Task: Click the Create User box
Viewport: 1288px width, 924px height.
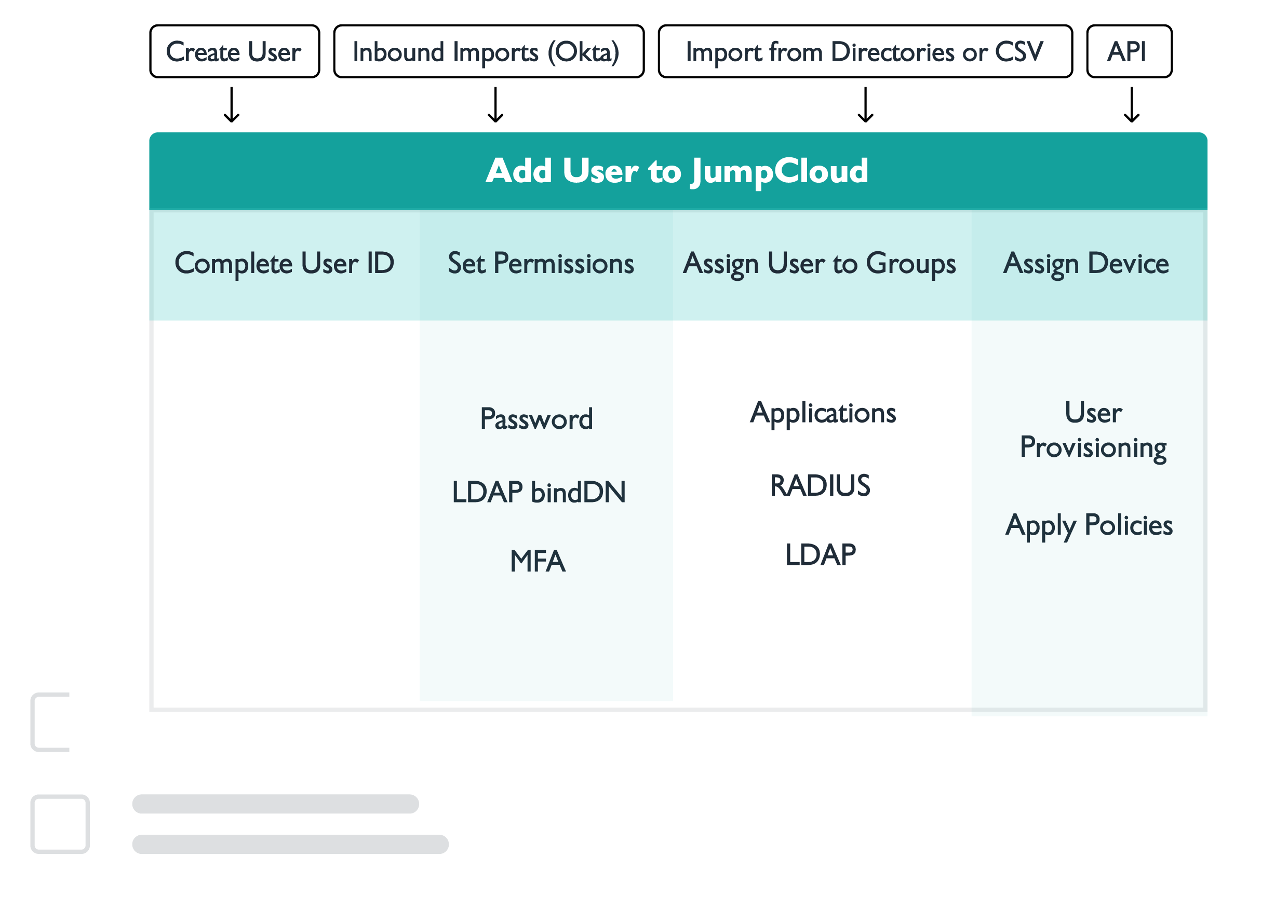Action: (235, 51)
